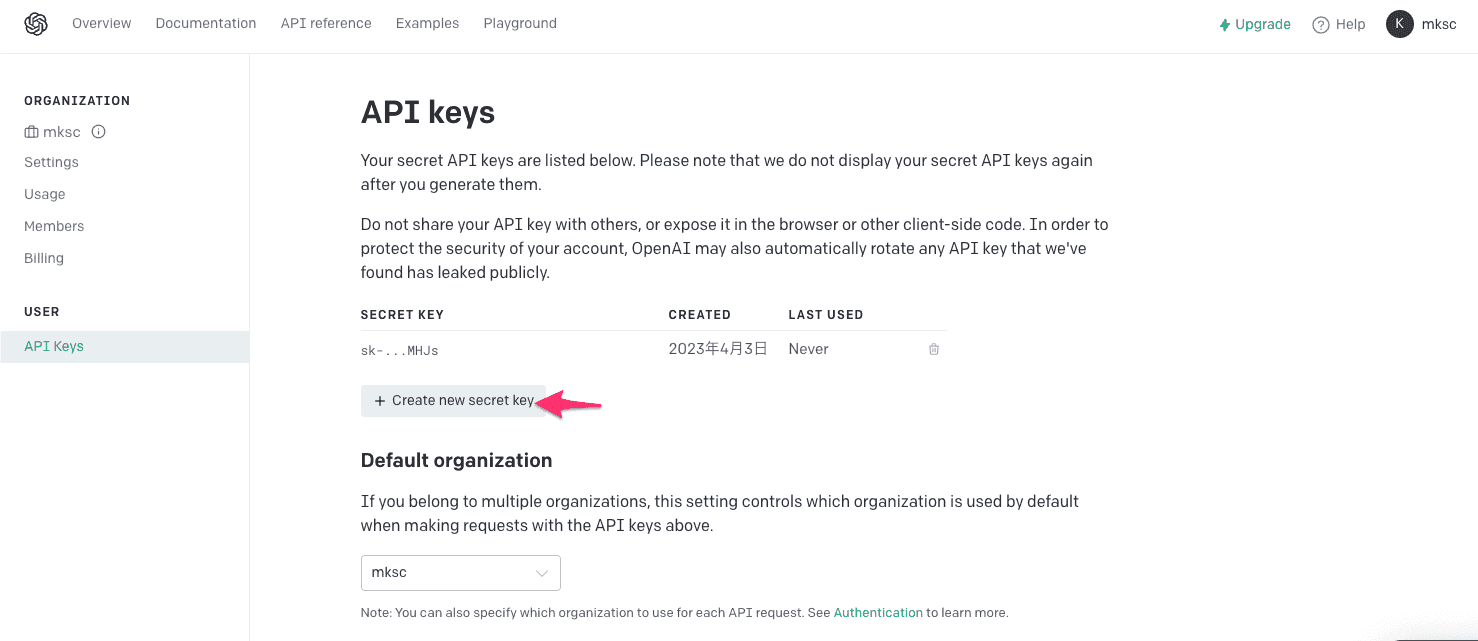Switch to the Examples page
This screenshot has width=1478, height=641.
[427, 23]
